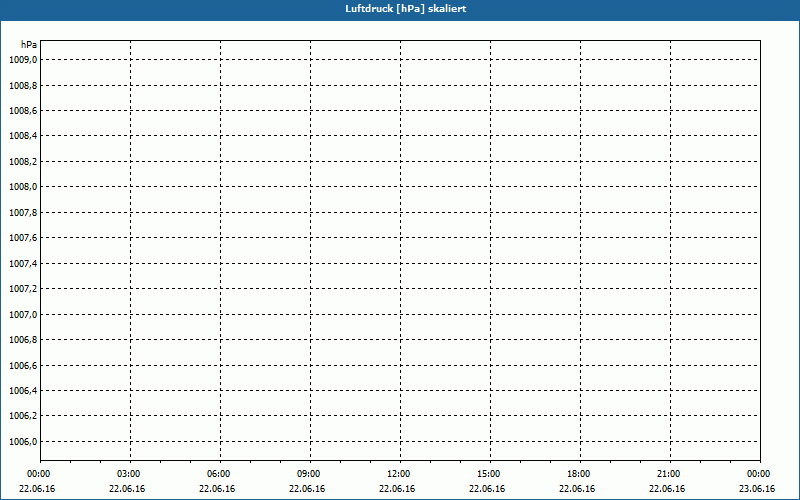Select the 1006,4 y-axis label
The image size is (800, 500).
click(x=23, y=391)
